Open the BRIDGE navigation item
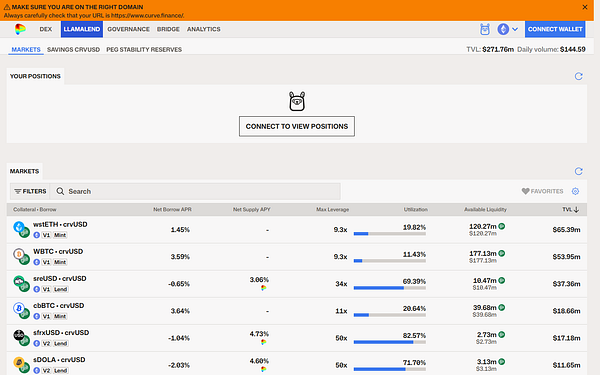 click(x=168, y=29)
